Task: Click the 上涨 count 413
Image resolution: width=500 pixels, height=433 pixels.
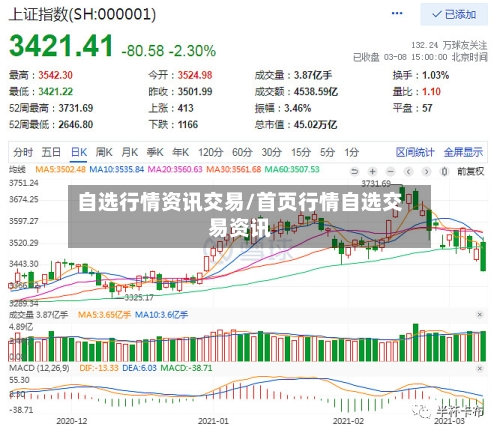Action: 185,108
